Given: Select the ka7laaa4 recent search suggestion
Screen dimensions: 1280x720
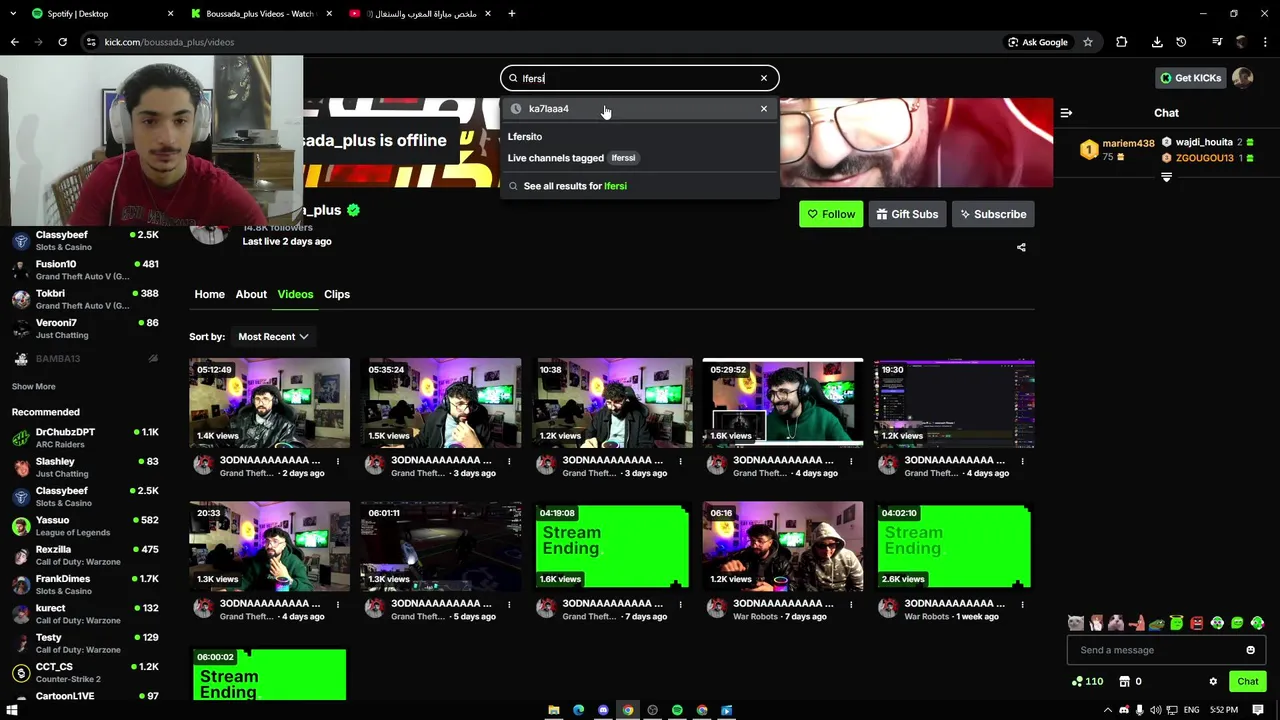Looking at the screenshot, I should tap(640, 109).
